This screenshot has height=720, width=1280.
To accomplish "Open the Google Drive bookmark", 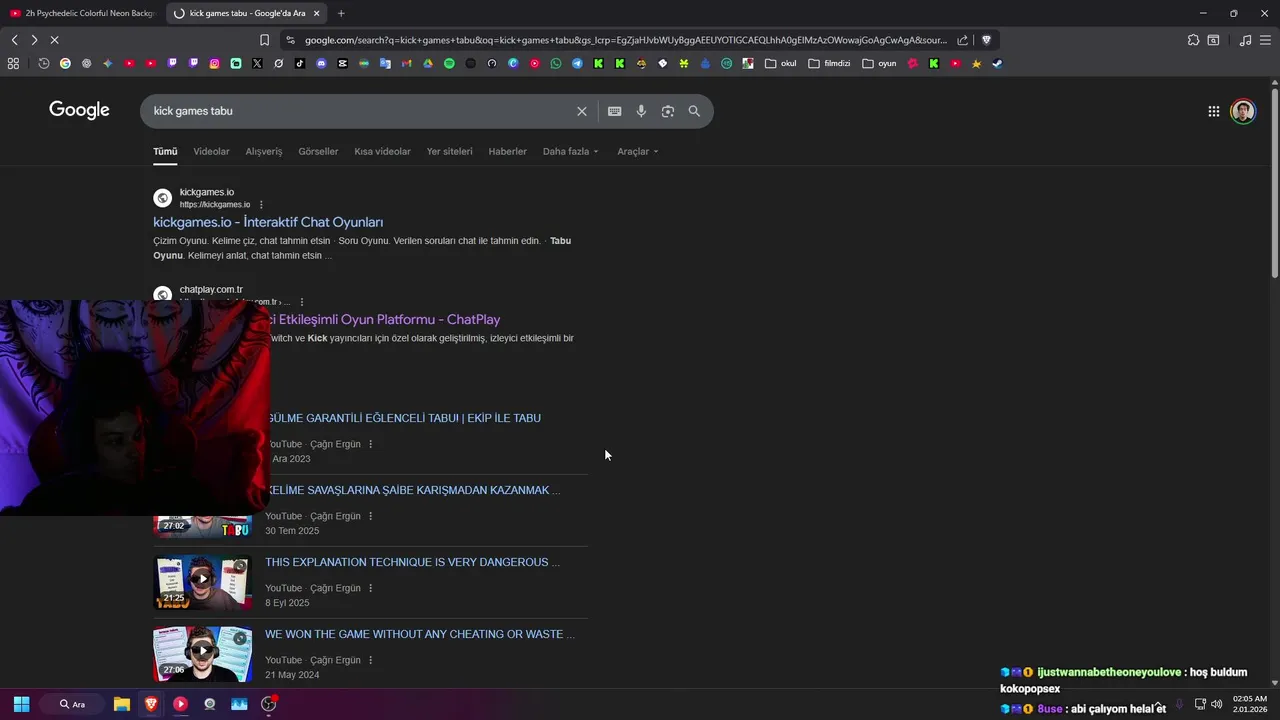I will tap(428, 63).
